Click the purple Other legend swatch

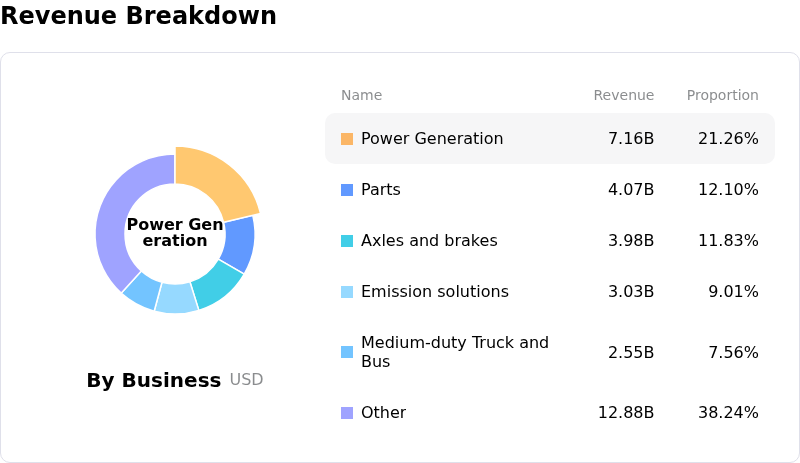[x=347, y=413]
